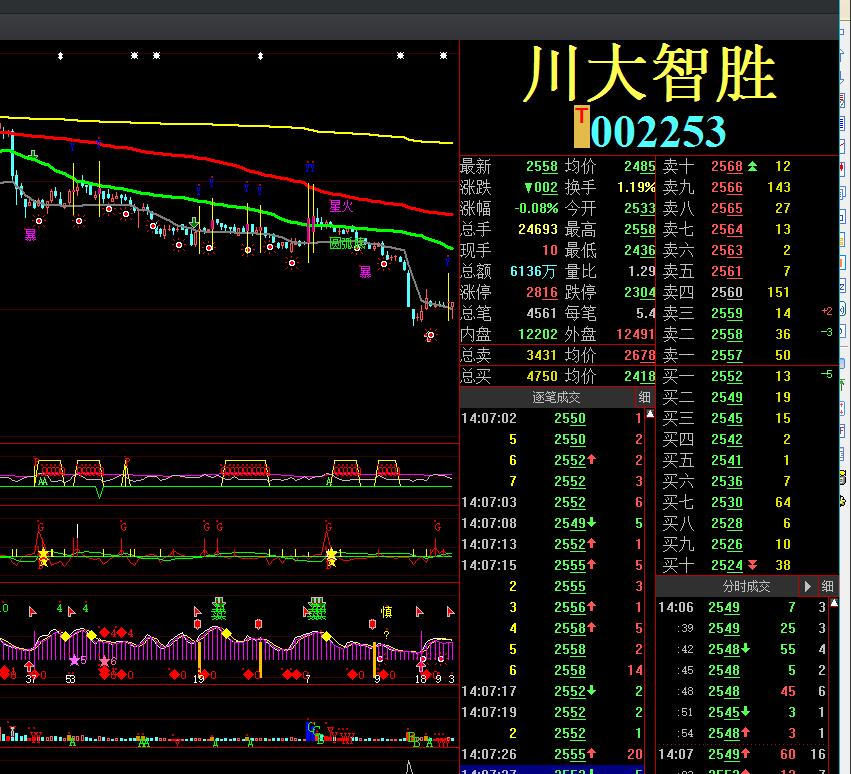Click the magenta star labeled 6

[104, 661]
